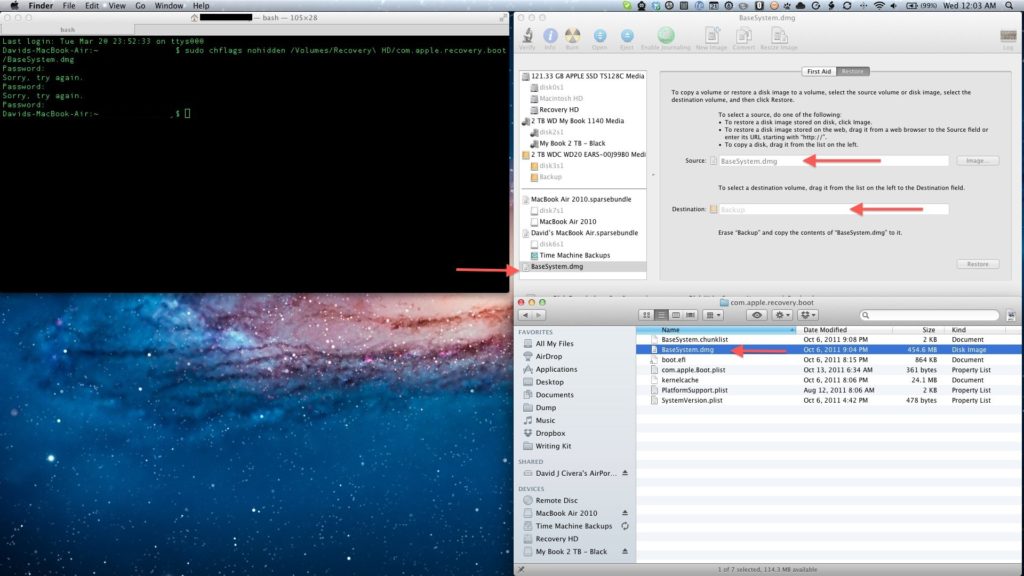
Task: Switch Finder to list view
Action: [x=661, y=315]
